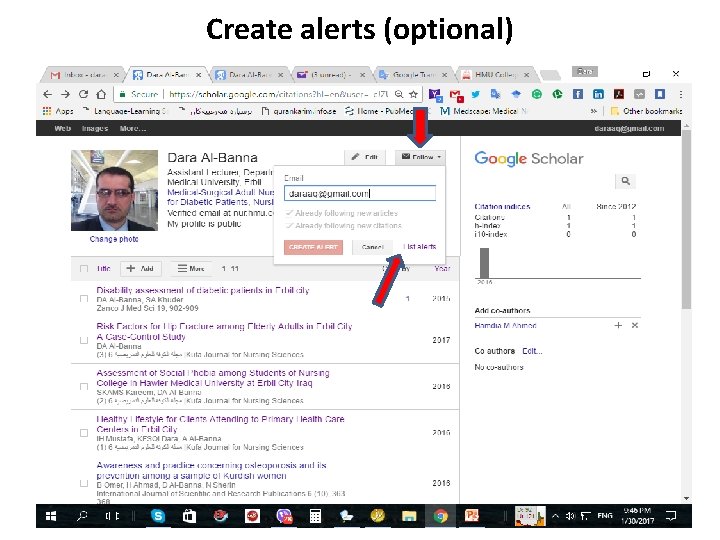Open the Follow dropdown button

pos(420,157)
